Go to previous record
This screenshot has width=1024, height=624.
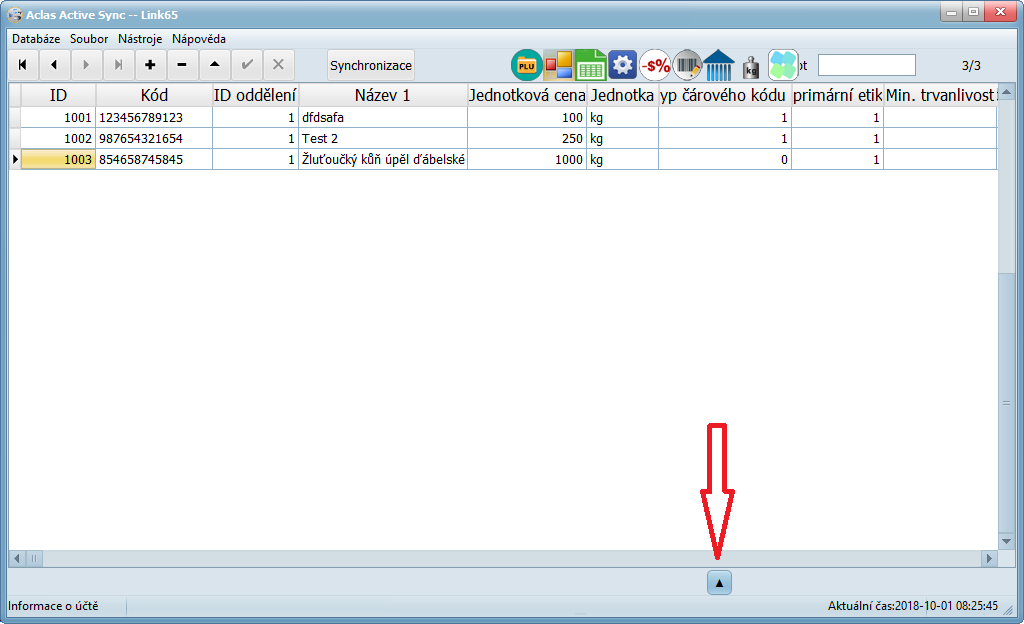point(54,65)
